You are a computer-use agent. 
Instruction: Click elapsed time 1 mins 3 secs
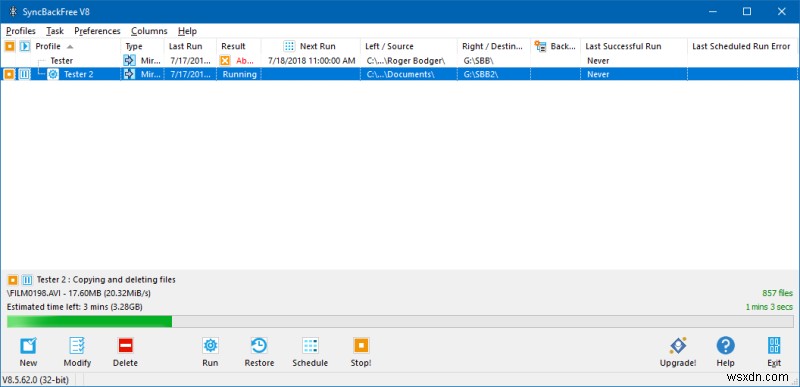[x=769, y=307]
